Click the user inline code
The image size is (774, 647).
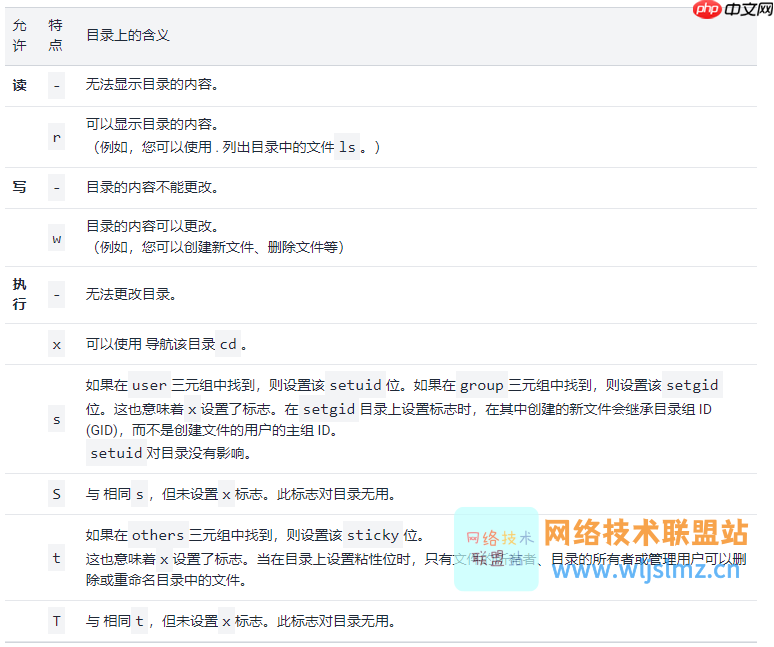click(149, 385)
